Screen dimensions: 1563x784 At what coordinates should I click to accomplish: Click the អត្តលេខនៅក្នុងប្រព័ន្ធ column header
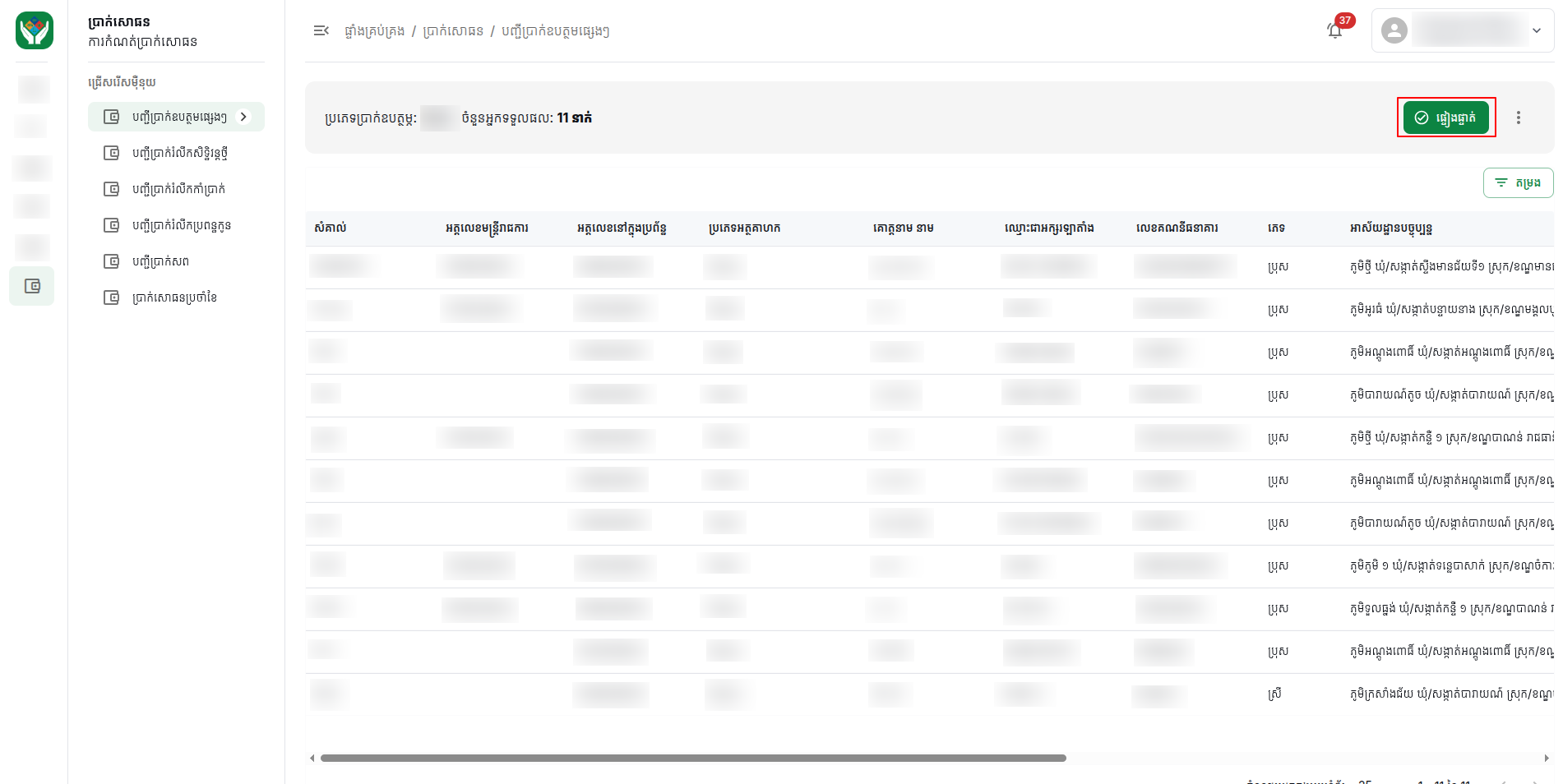[622, 228]
